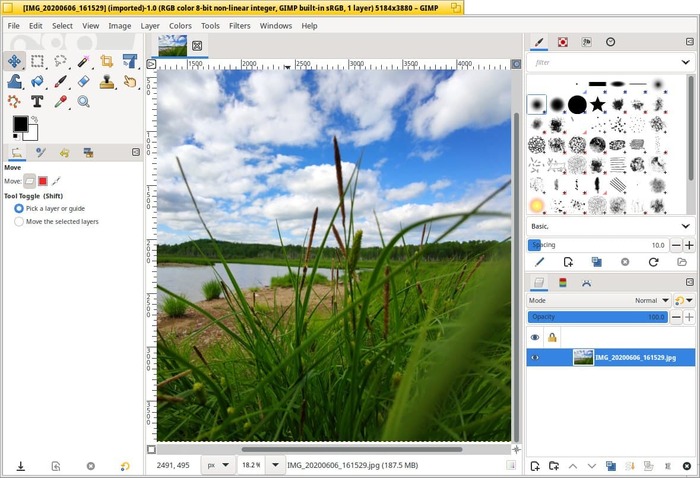
Task: Activate the Bucket Fill tool
Action: pyautogui.click(x=38, y=81)
